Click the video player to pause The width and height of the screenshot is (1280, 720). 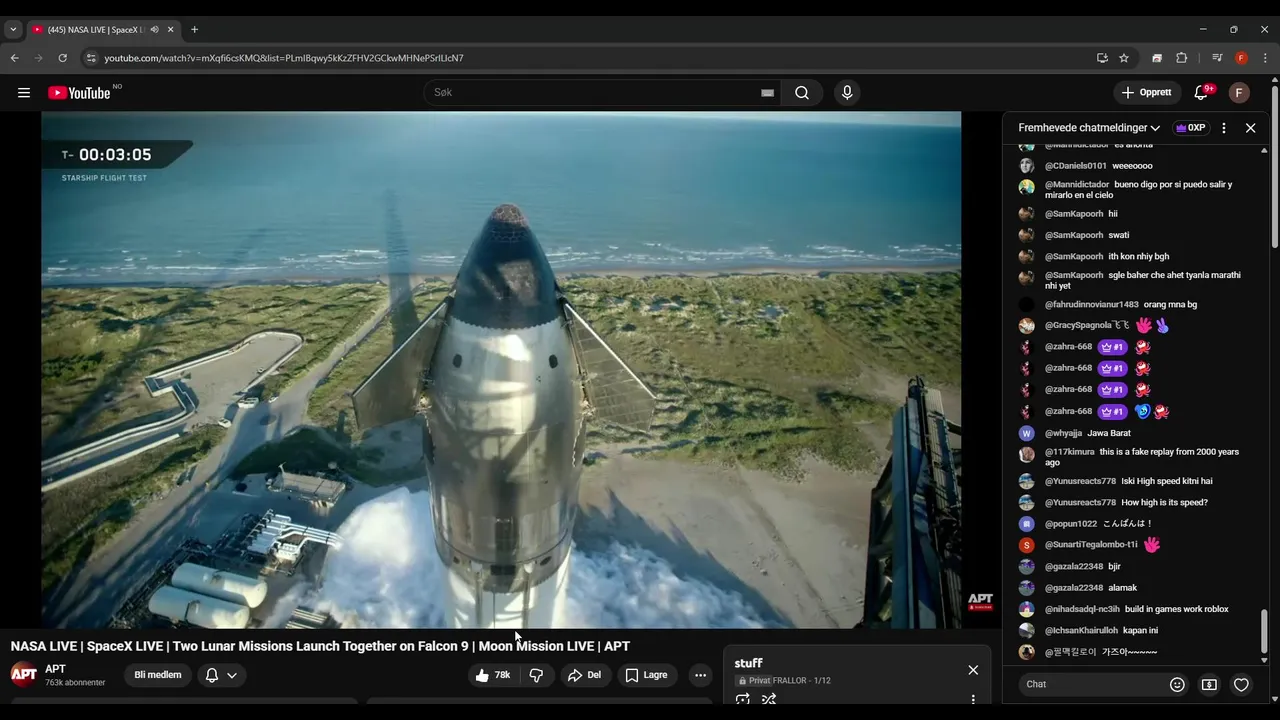point(501,370)
